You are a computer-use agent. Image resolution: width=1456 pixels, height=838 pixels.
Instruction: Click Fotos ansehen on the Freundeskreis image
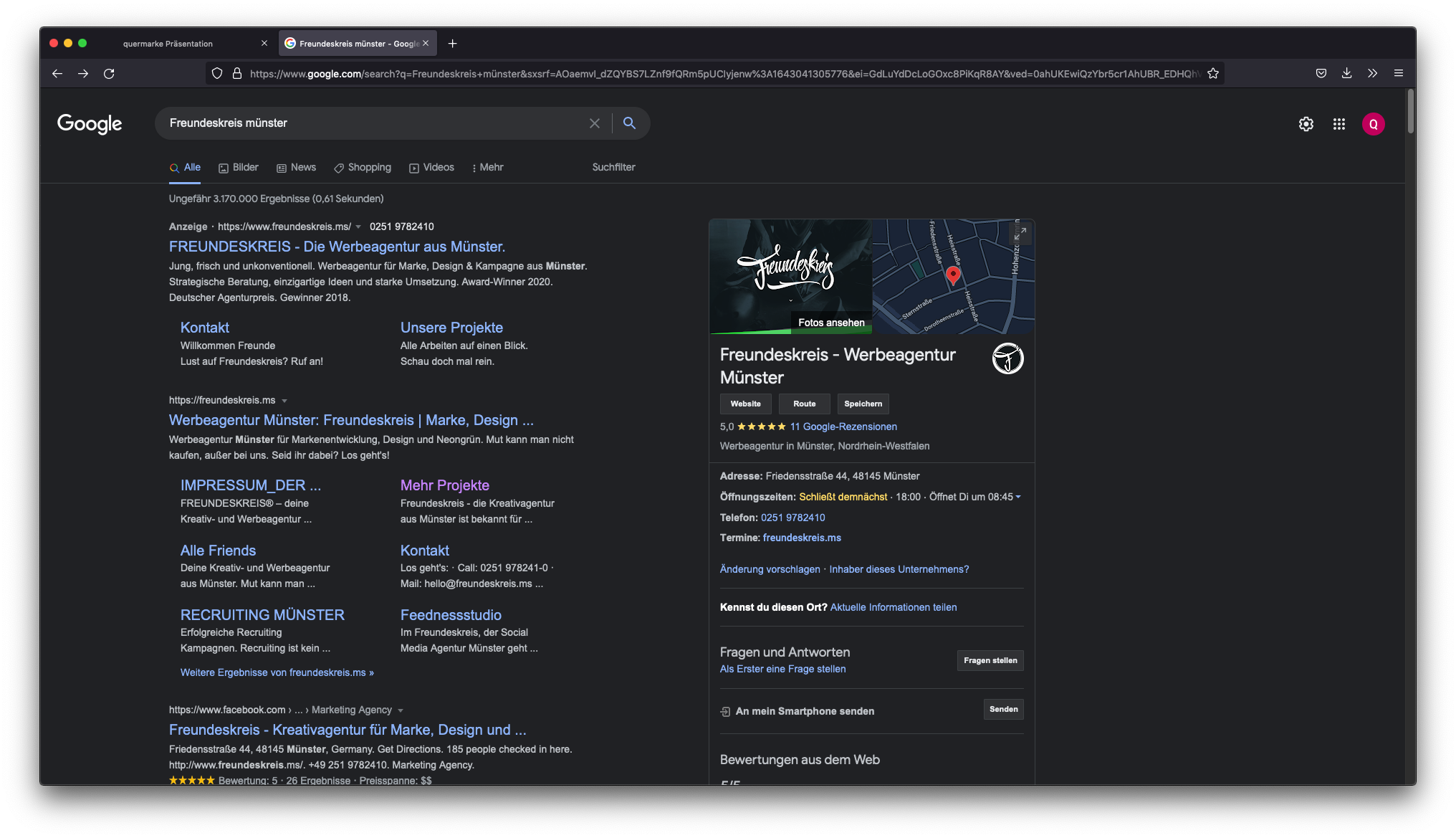830,323
